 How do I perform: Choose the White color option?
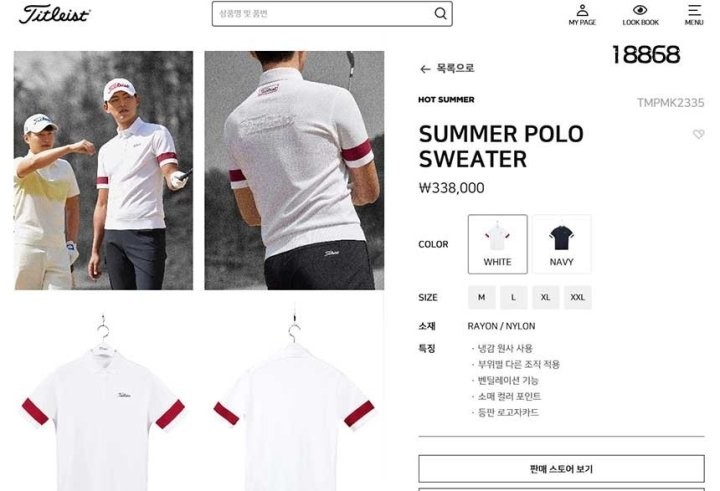pos(497,244)
